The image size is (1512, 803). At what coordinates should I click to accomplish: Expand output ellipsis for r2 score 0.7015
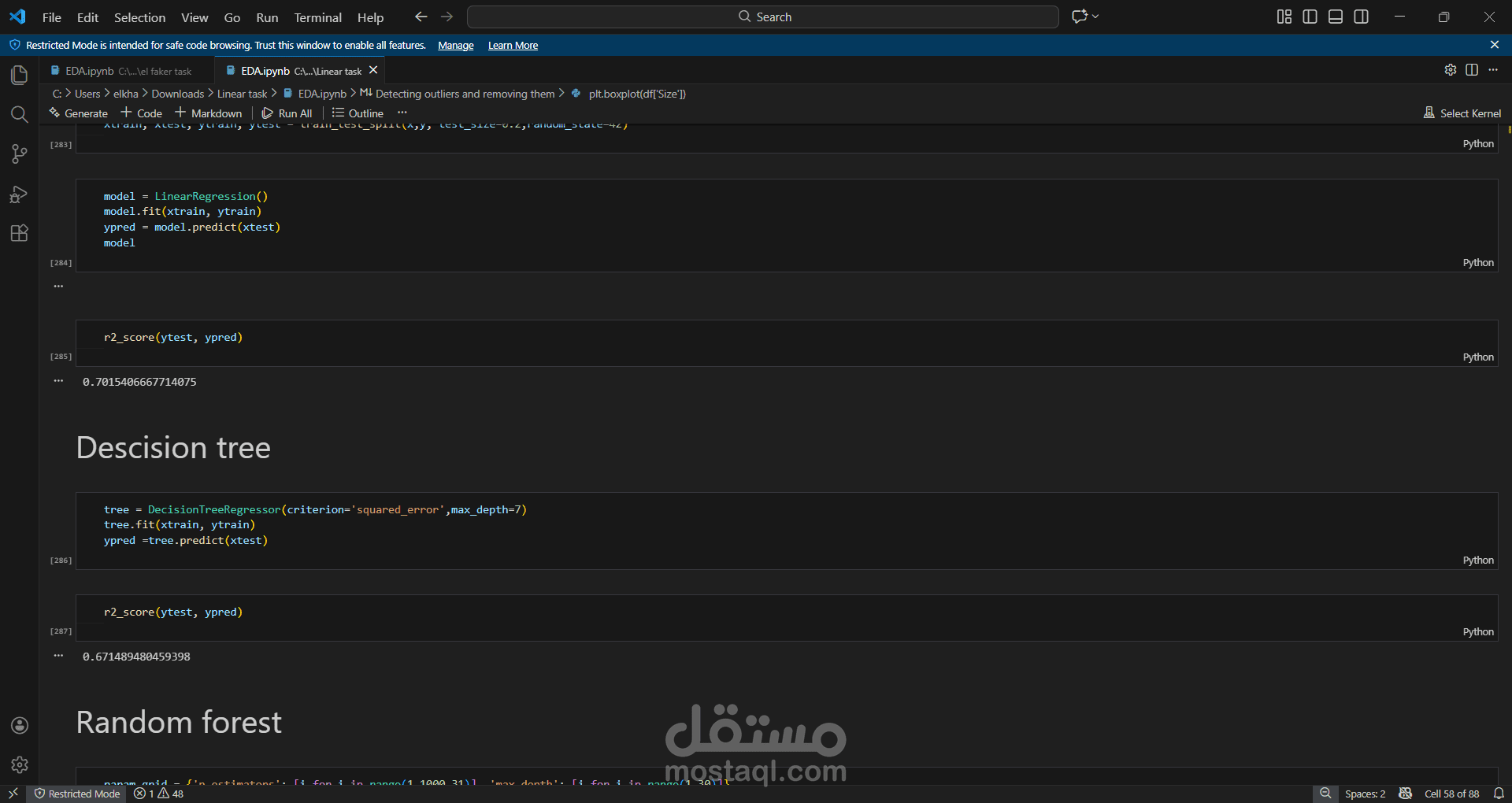[x=58, y=381]
